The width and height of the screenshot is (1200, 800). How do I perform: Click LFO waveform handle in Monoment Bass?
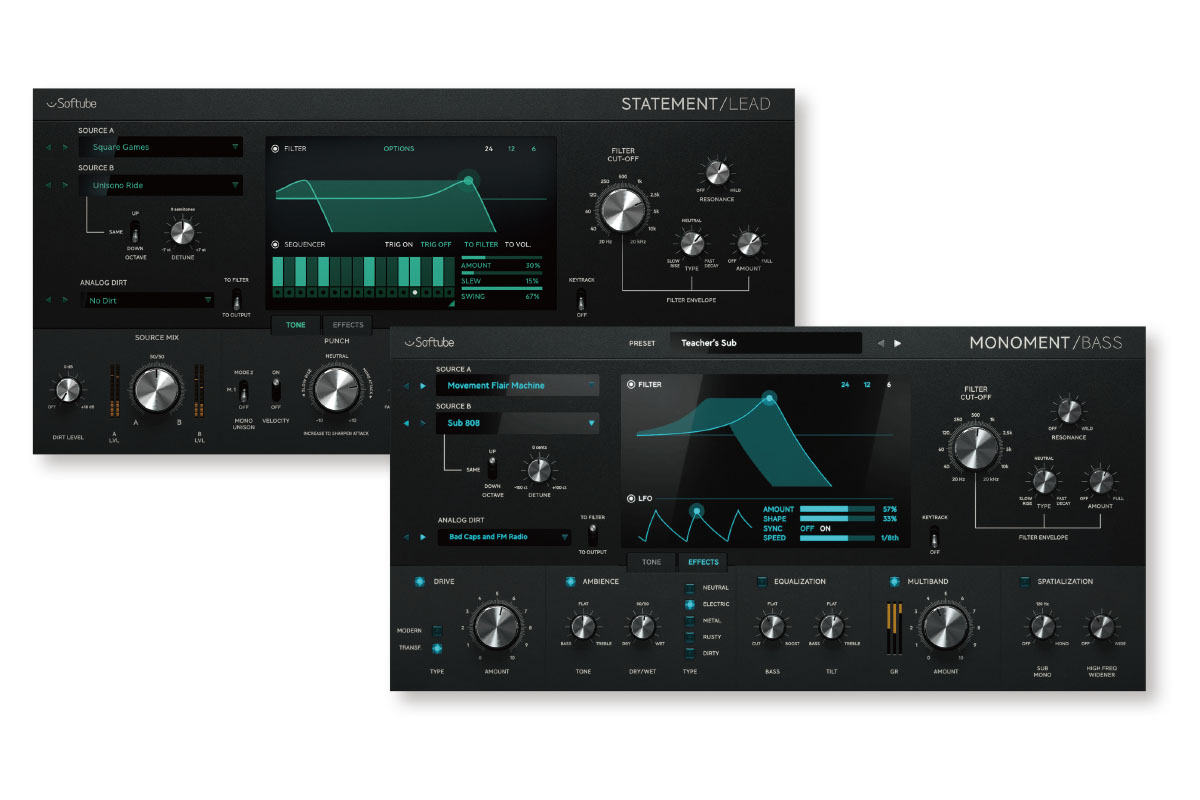[x=697, y=511]
